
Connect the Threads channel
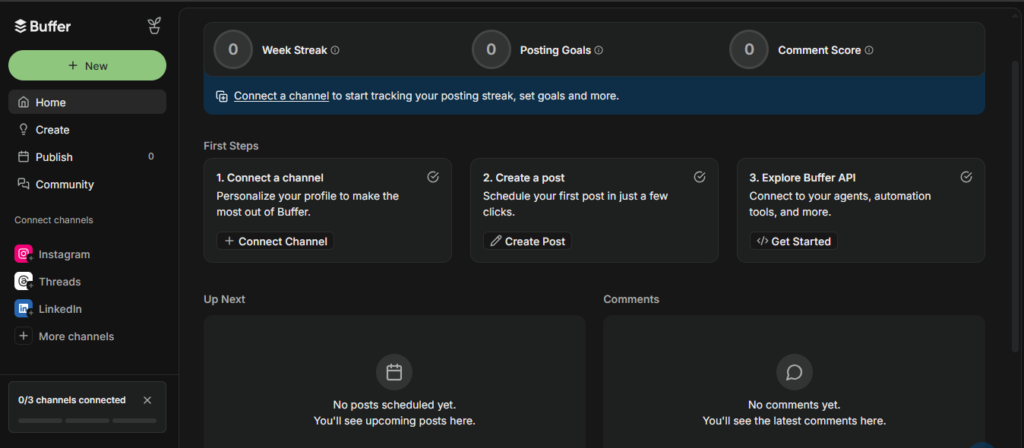tap(88, 281)
